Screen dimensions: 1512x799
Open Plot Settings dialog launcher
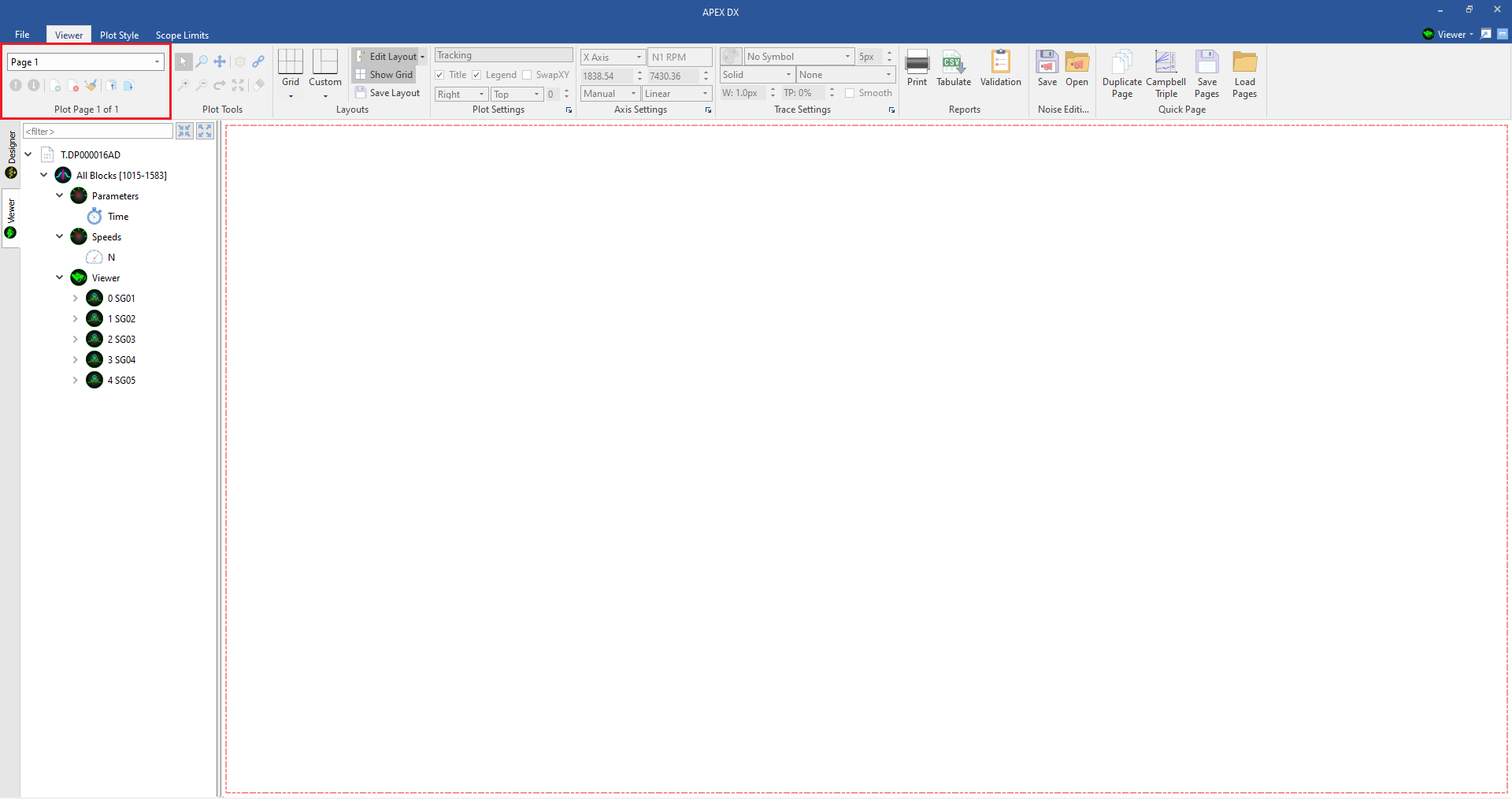tap(569, 110)
